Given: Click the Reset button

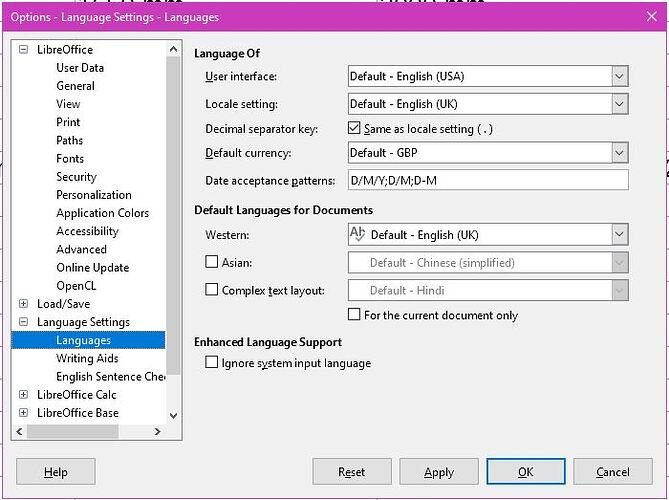Looking at the screenshot, I should click(x=352, y=472).
